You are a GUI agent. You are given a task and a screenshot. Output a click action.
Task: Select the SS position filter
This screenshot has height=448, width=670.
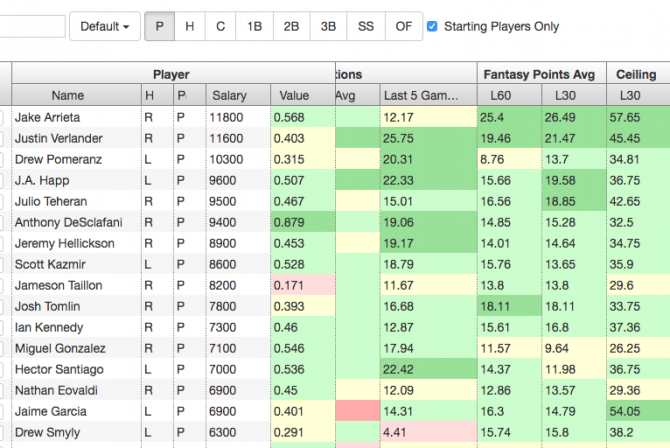pos(366,27)
